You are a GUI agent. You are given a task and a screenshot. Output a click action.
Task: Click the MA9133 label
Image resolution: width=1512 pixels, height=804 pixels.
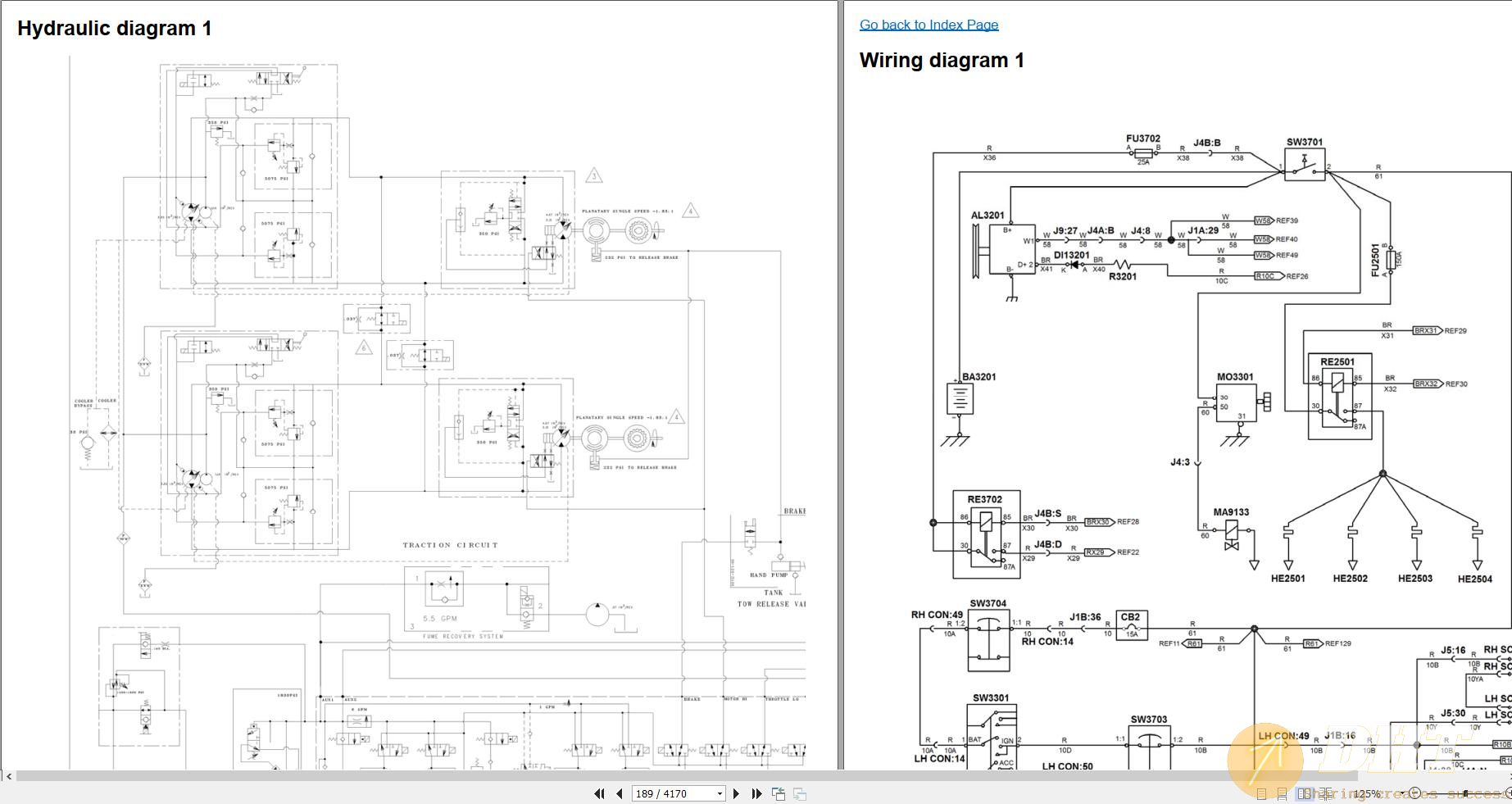click(x=1231, y=512)
